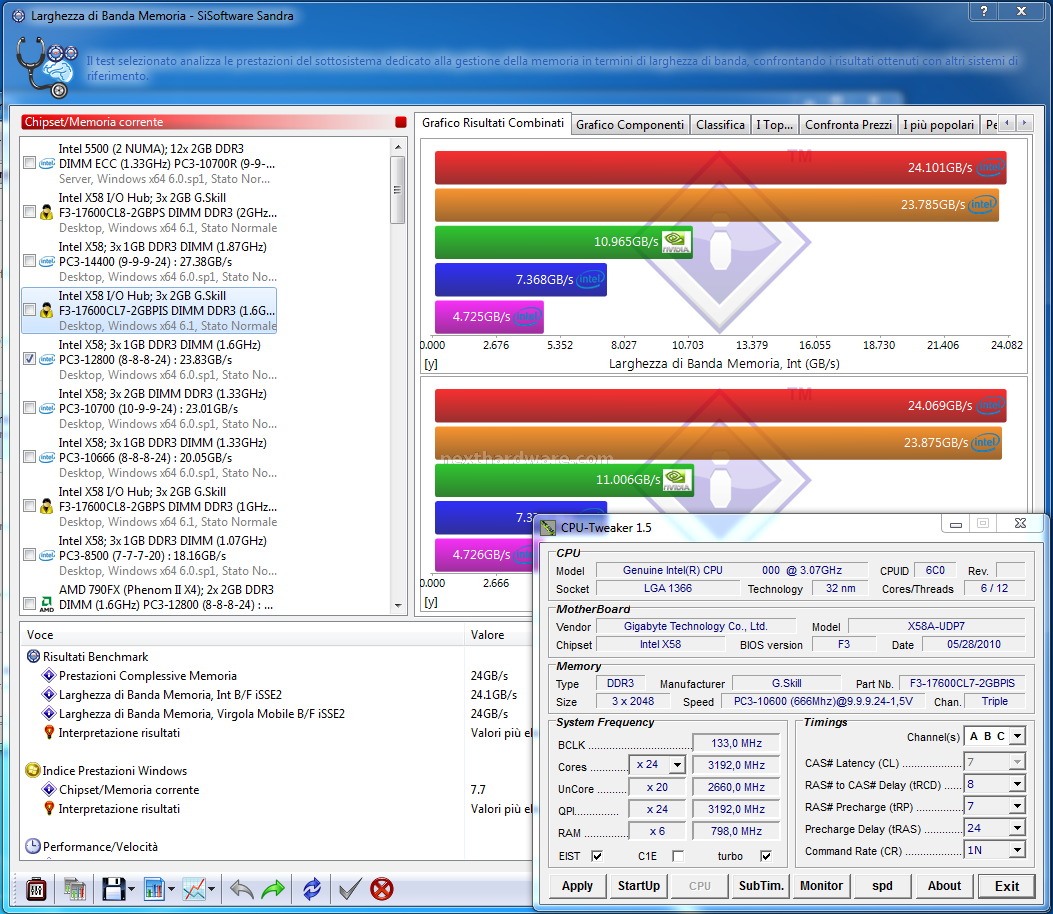
Task: Click the grey checkmark OK icon
Action: tap(350, 890)
